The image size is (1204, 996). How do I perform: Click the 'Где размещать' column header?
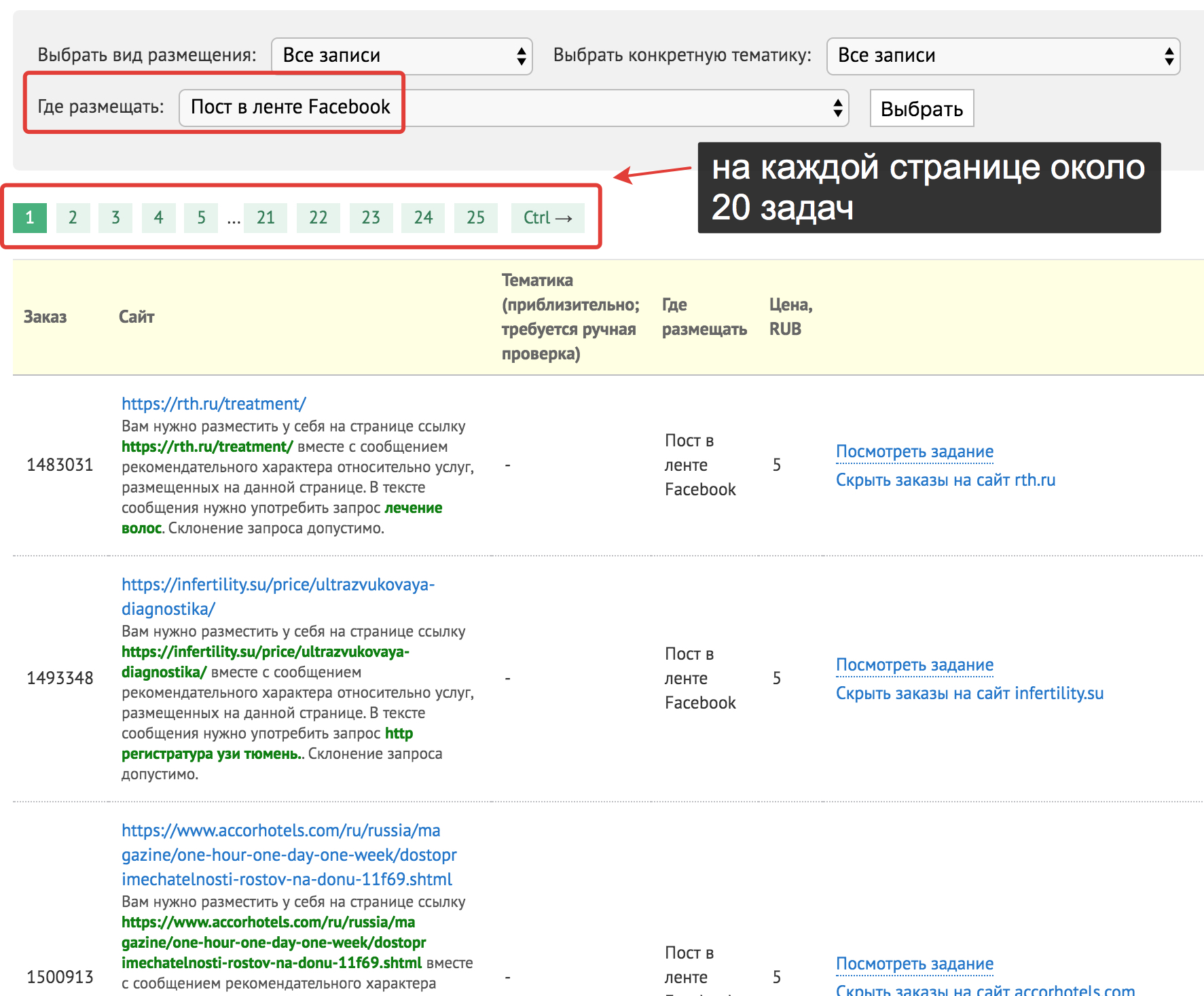point(704,317)
